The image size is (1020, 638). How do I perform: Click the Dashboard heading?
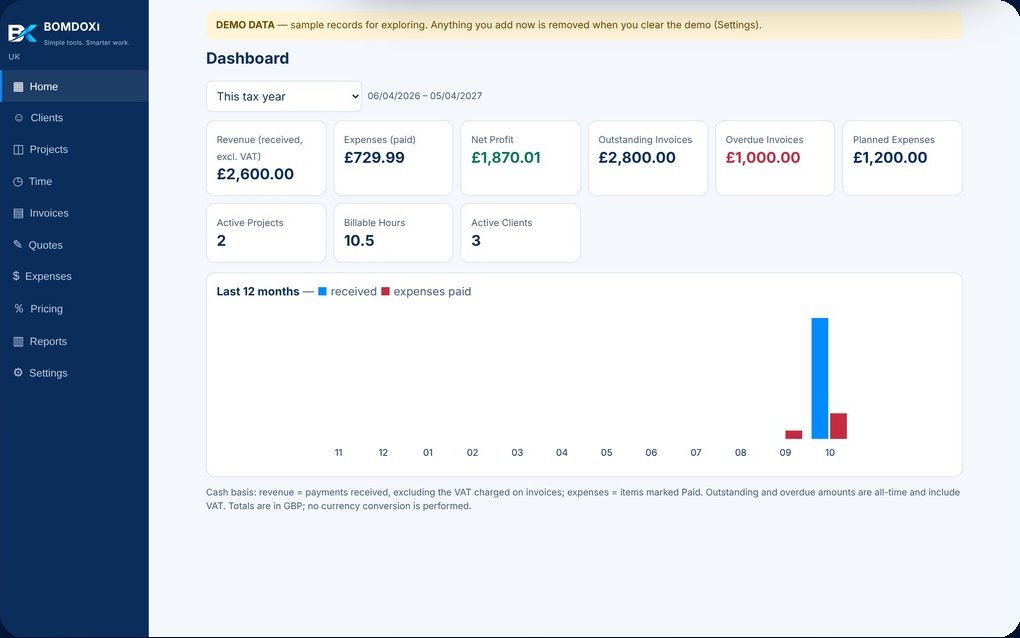[248, 59]
